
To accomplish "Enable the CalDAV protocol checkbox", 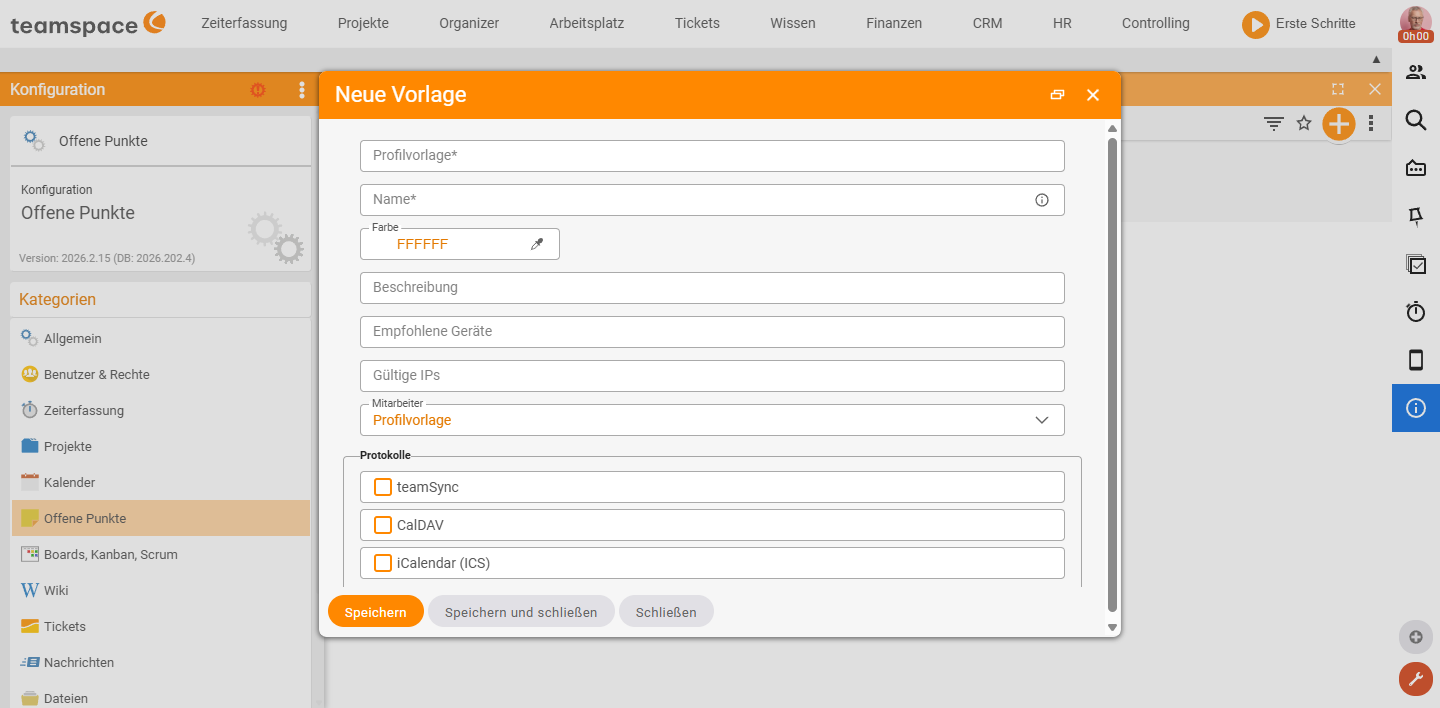I will point(382,525).
